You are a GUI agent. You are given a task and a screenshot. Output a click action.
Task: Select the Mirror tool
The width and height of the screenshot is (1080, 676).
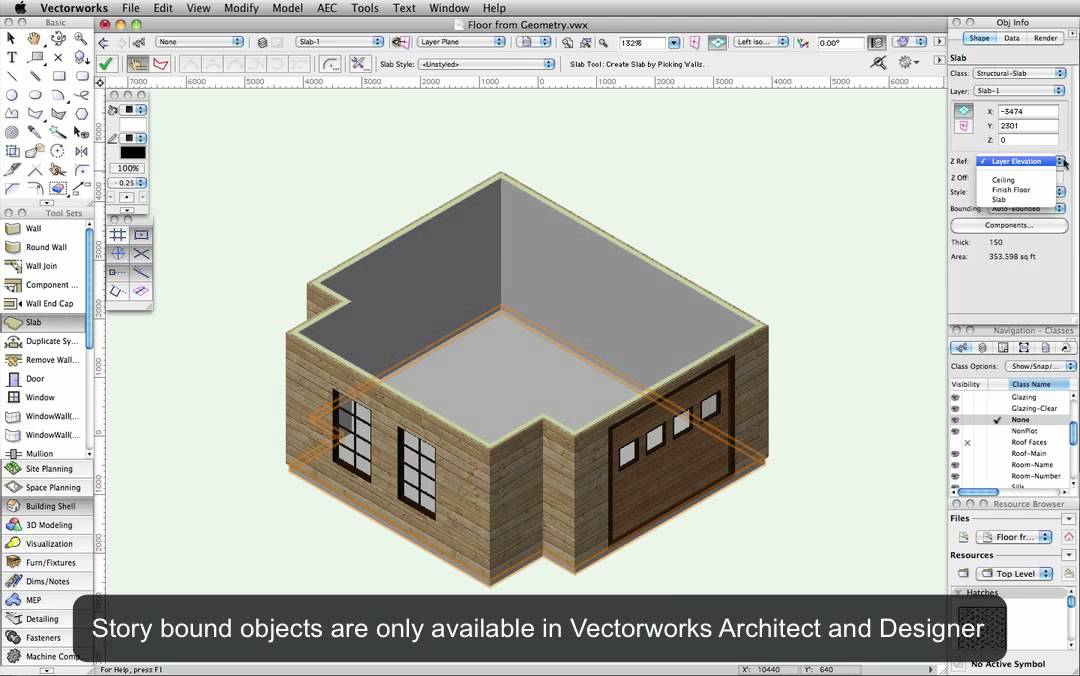(81, 150)
